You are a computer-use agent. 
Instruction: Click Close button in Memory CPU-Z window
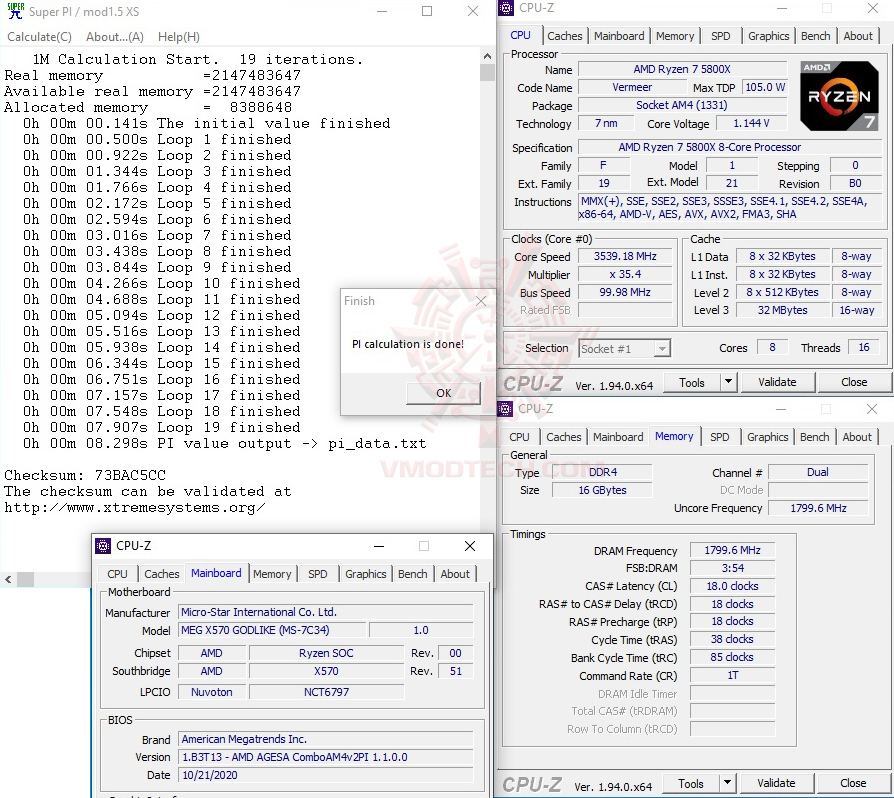click(852, 783)
